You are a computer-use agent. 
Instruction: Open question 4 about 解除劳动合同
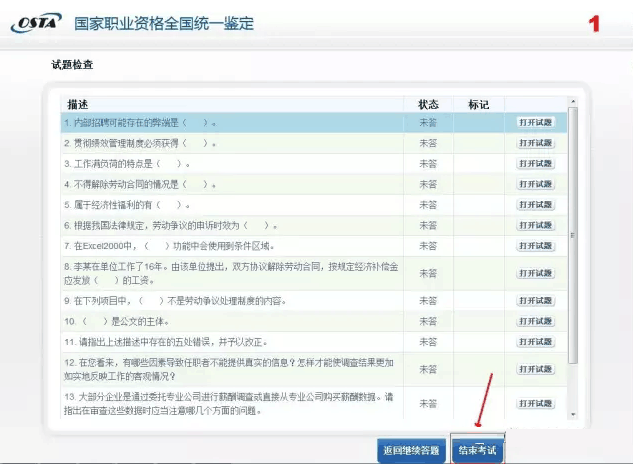535,184
